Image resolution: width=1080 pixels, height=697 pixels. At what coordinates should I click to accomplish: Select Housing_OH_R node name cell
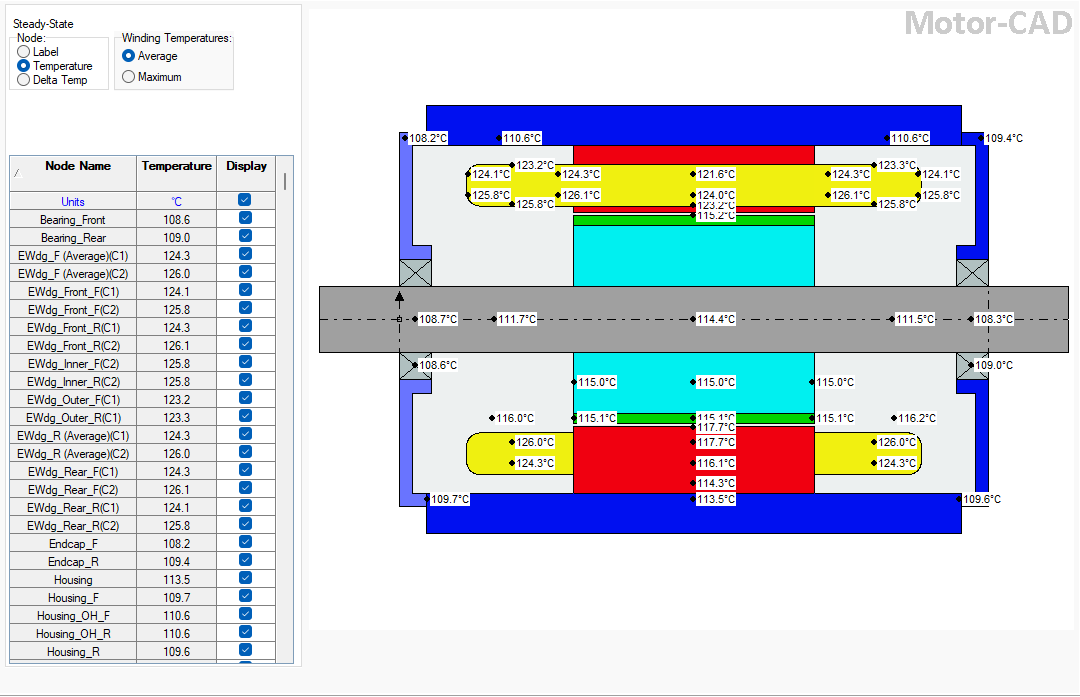coord(72,634)
